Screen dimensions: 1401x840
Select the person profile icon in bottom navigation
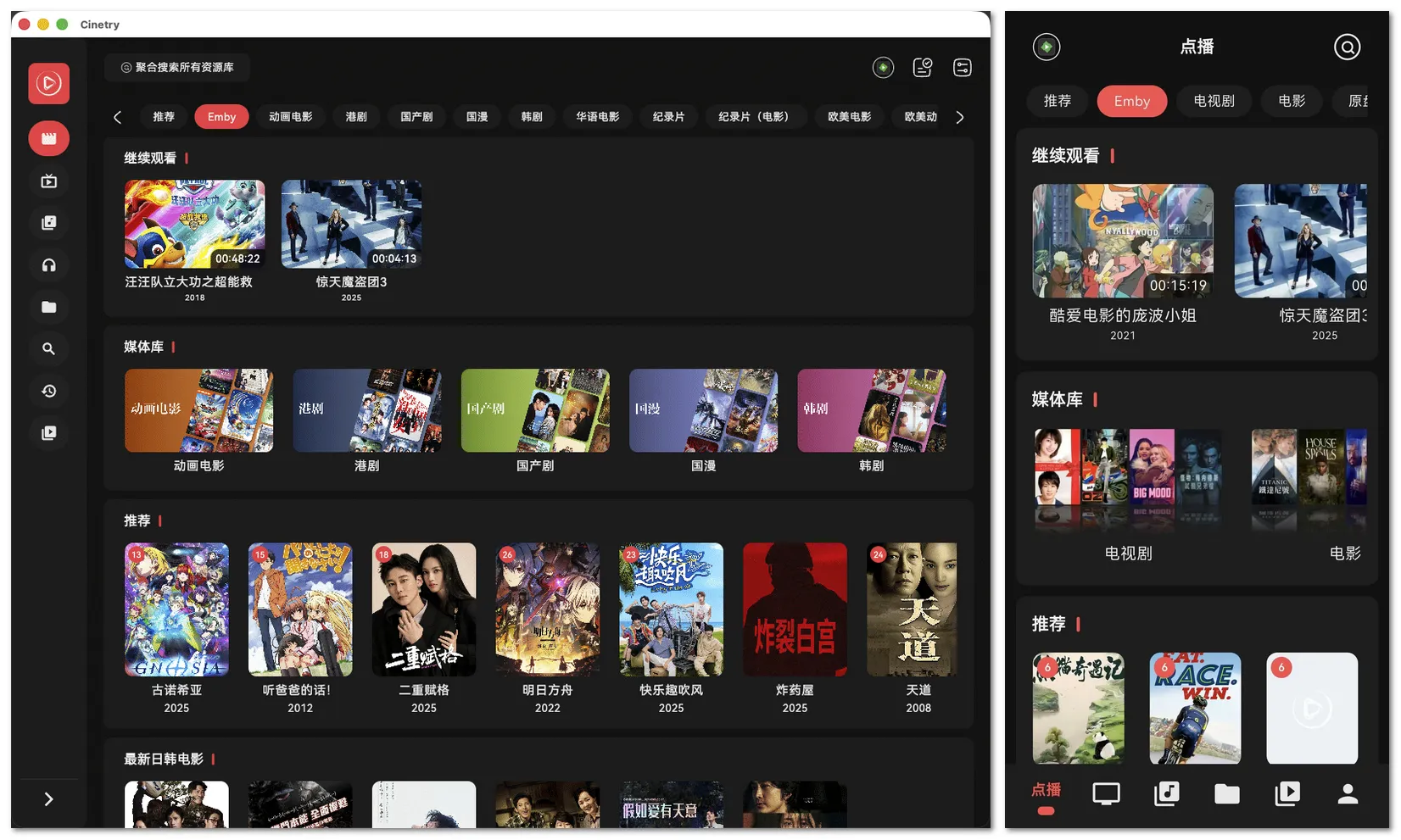(1347, 794)
